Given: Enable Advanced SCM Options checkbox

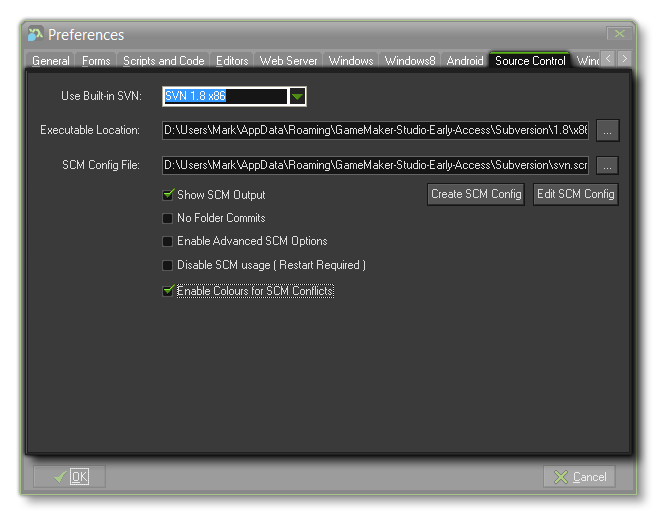Looking at the screenshot, I should [168, 241].
